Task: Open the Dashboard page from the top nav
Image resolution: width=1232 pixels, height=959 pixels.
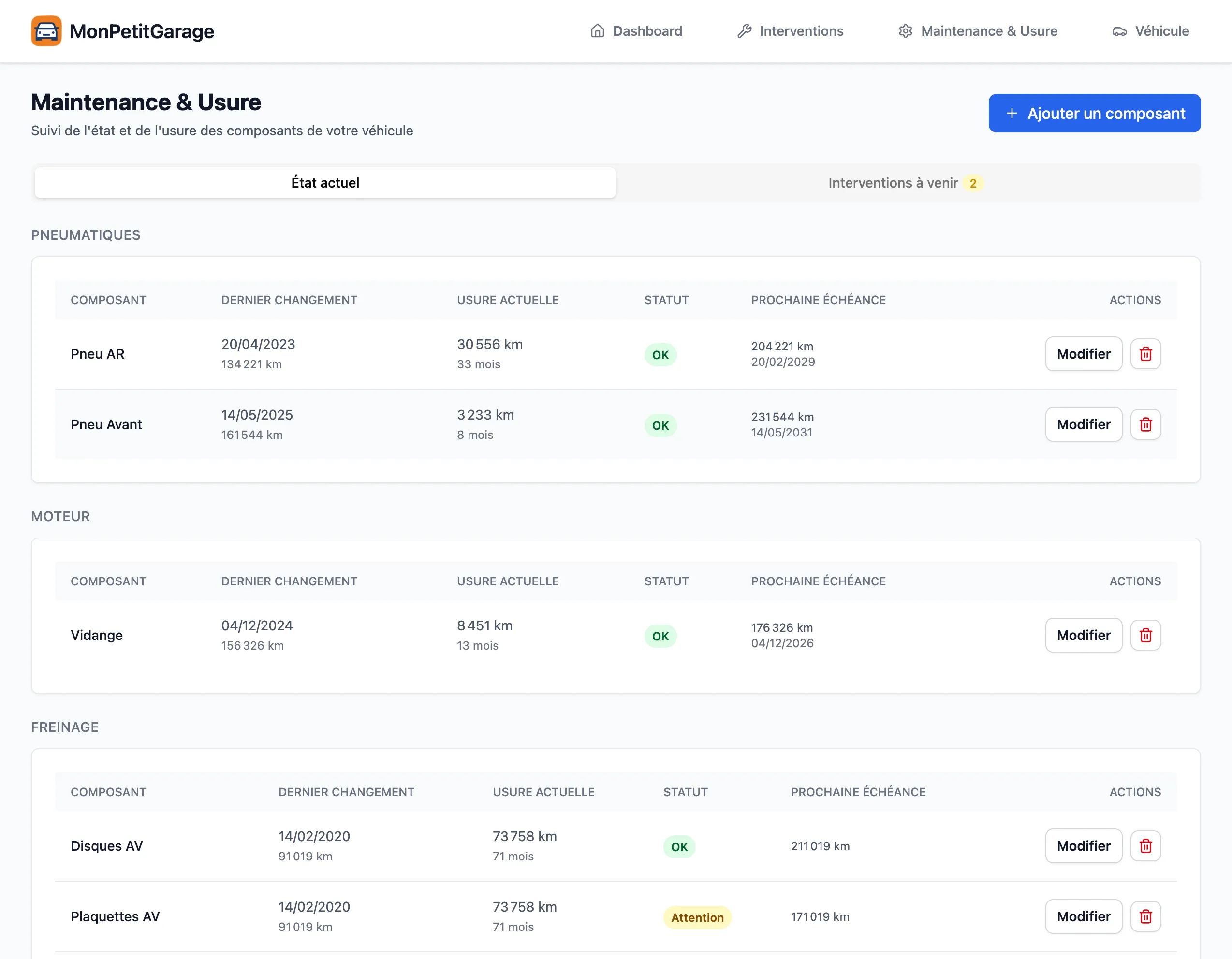Action: [x=636, y=31]
